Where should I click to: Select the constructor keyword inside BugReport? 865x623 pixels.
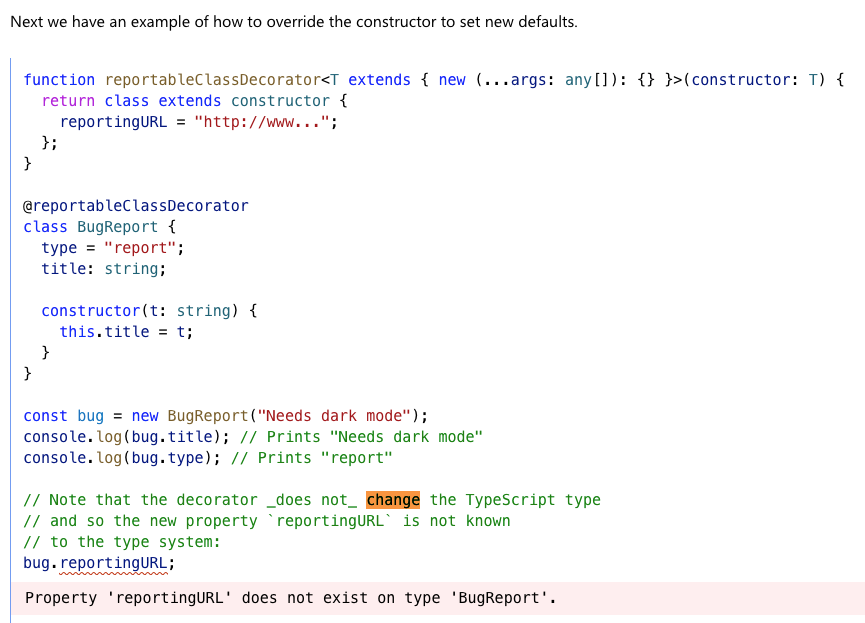click(90, 310)
